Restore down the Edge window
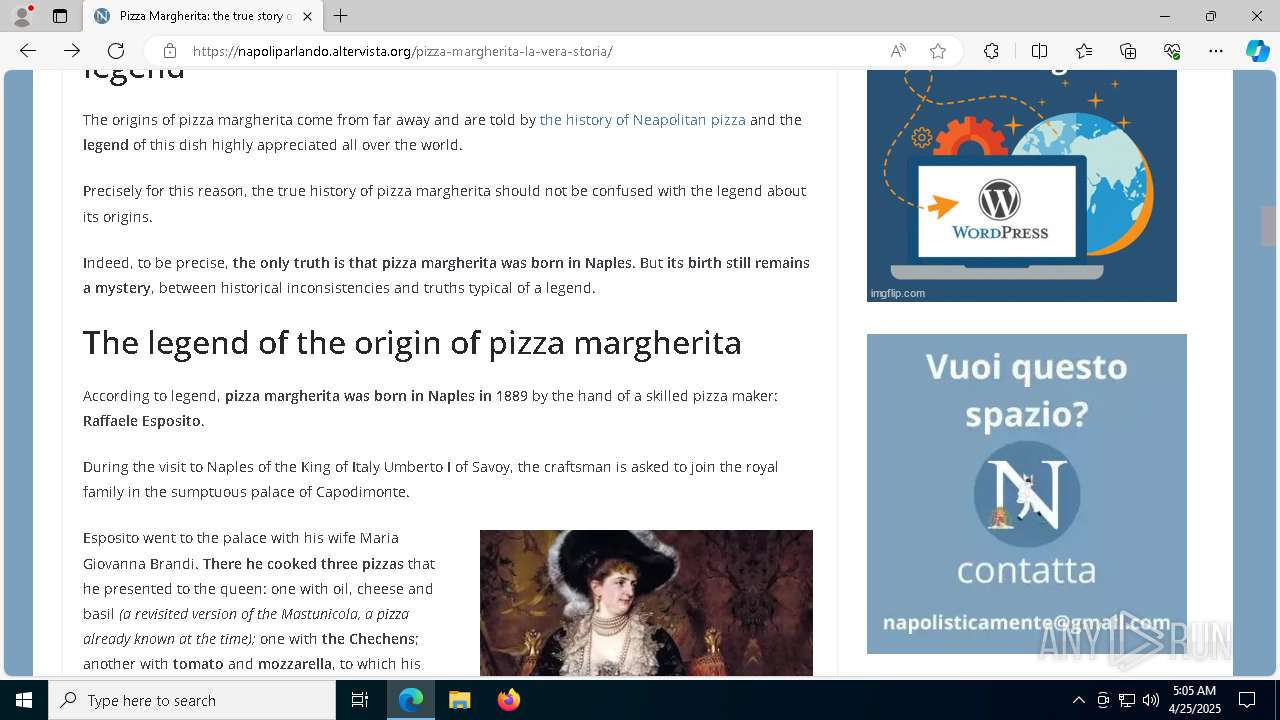 (1211, 16)
